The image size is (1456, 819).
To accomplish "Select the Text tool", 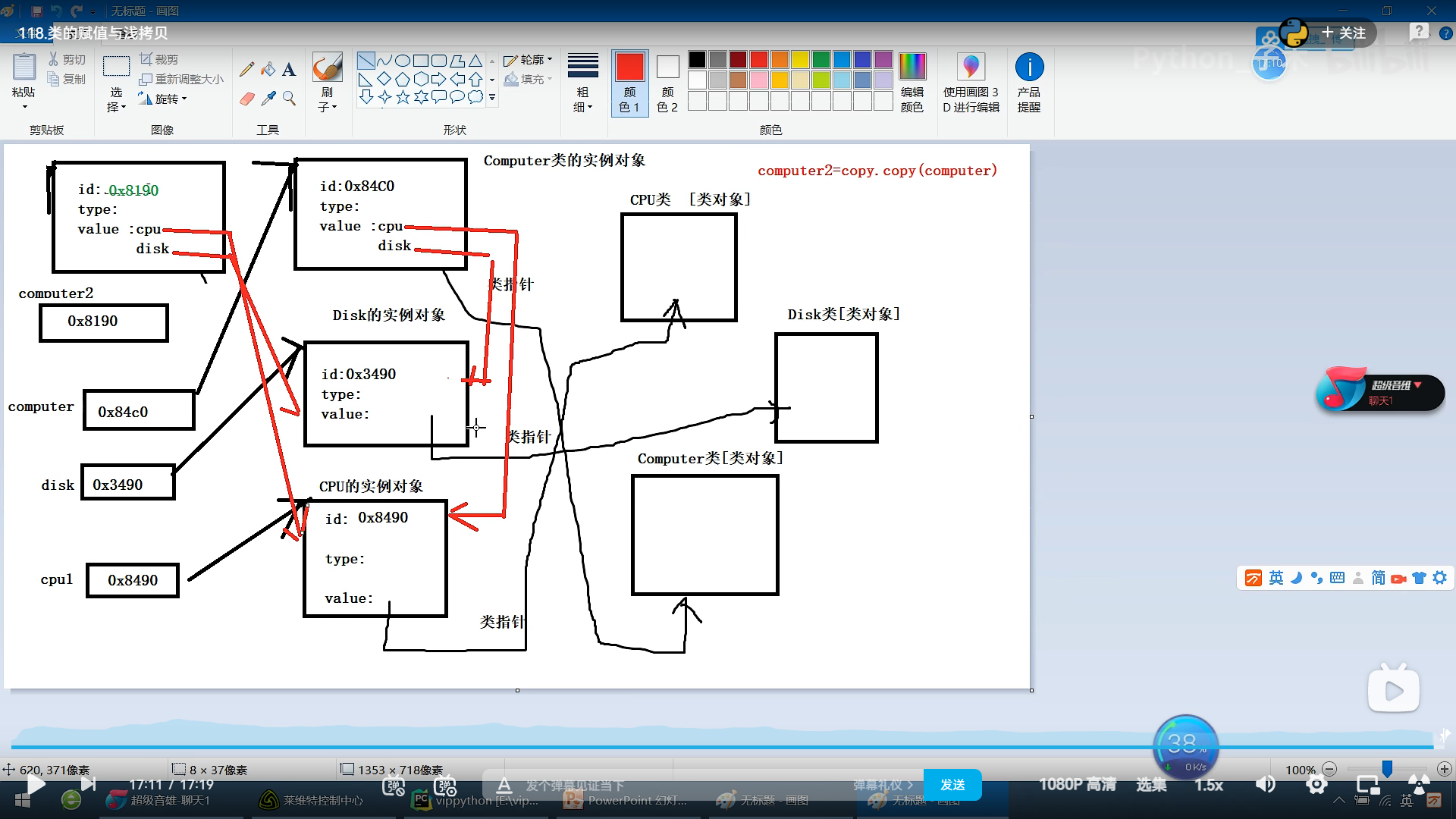I will click(289, 70).
